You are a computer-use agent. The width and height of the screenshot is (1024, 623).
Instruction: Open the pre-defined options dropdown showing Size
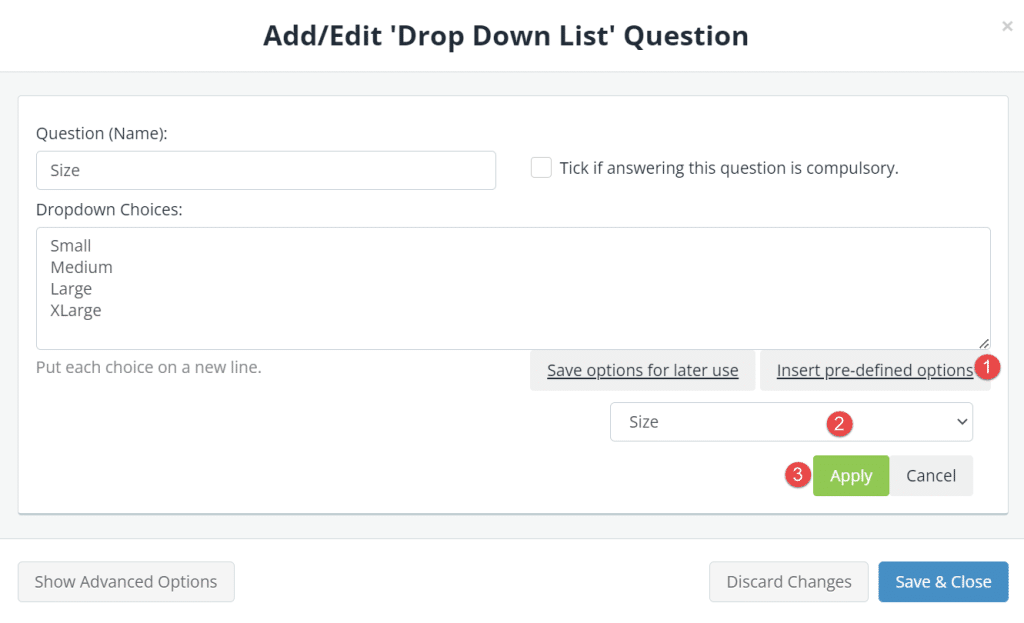pos(791,421)
